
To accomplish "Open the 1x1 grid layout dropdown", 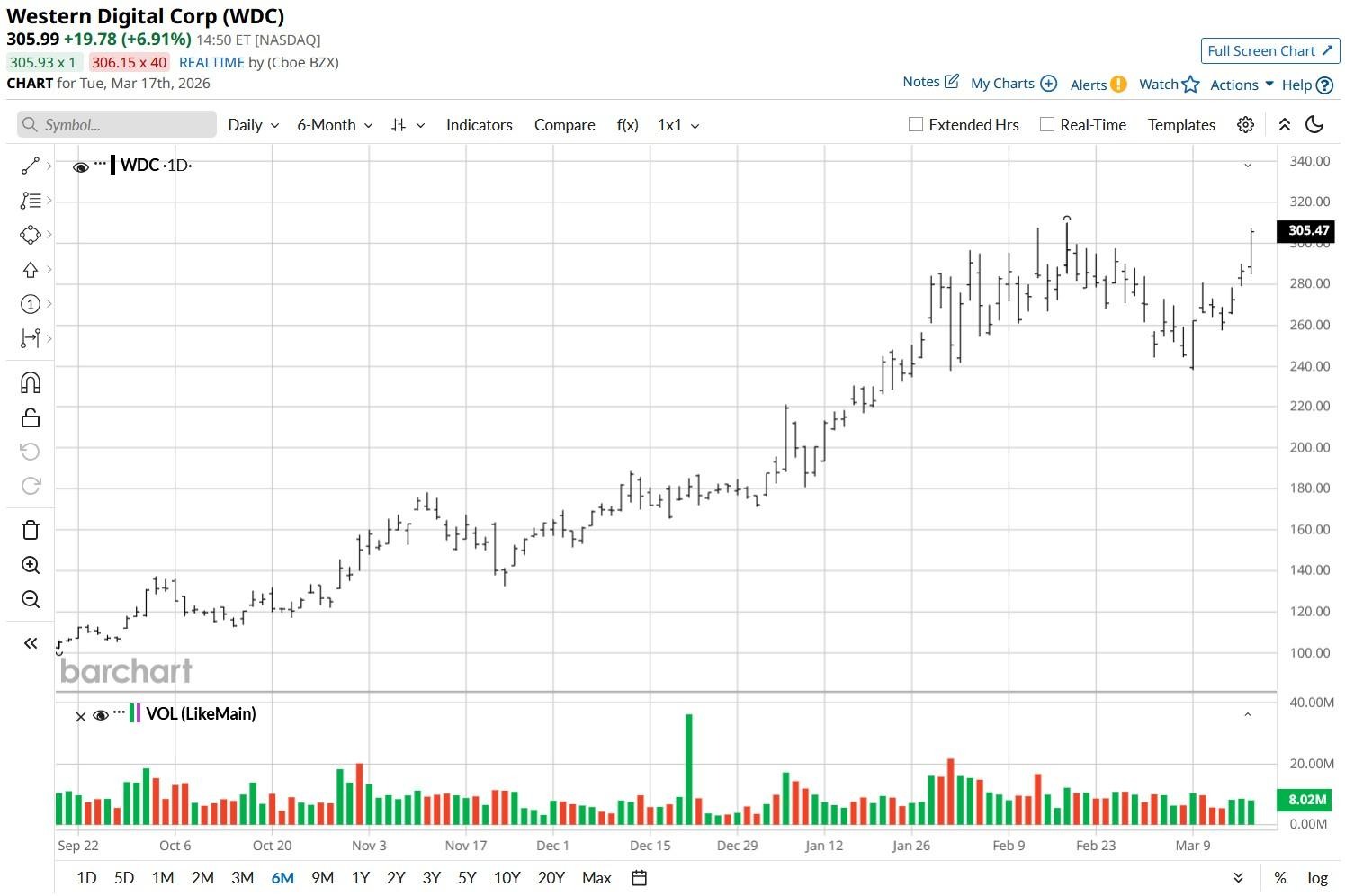I will (678, 125).
